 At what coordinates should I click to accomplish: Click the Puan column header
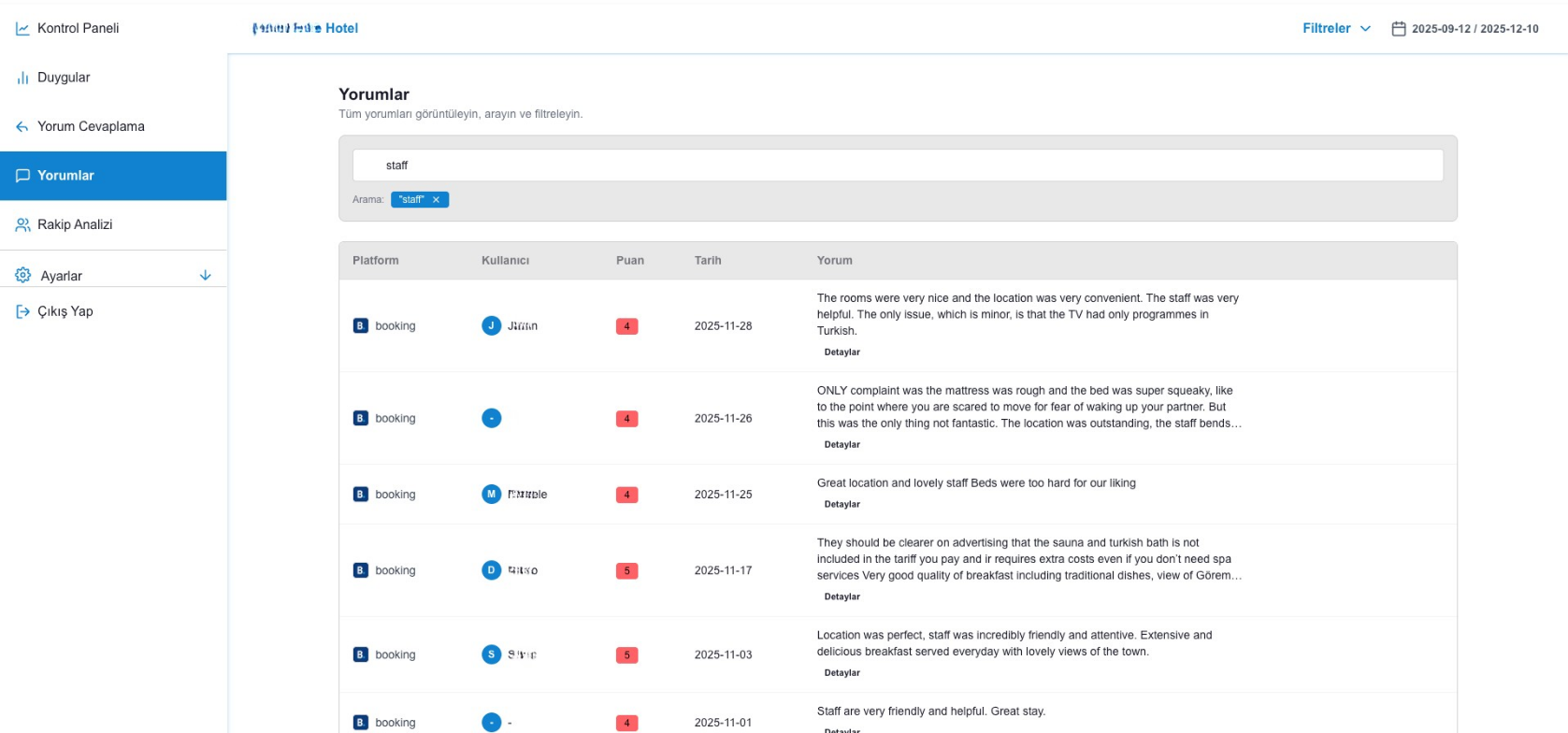[629, 261]
